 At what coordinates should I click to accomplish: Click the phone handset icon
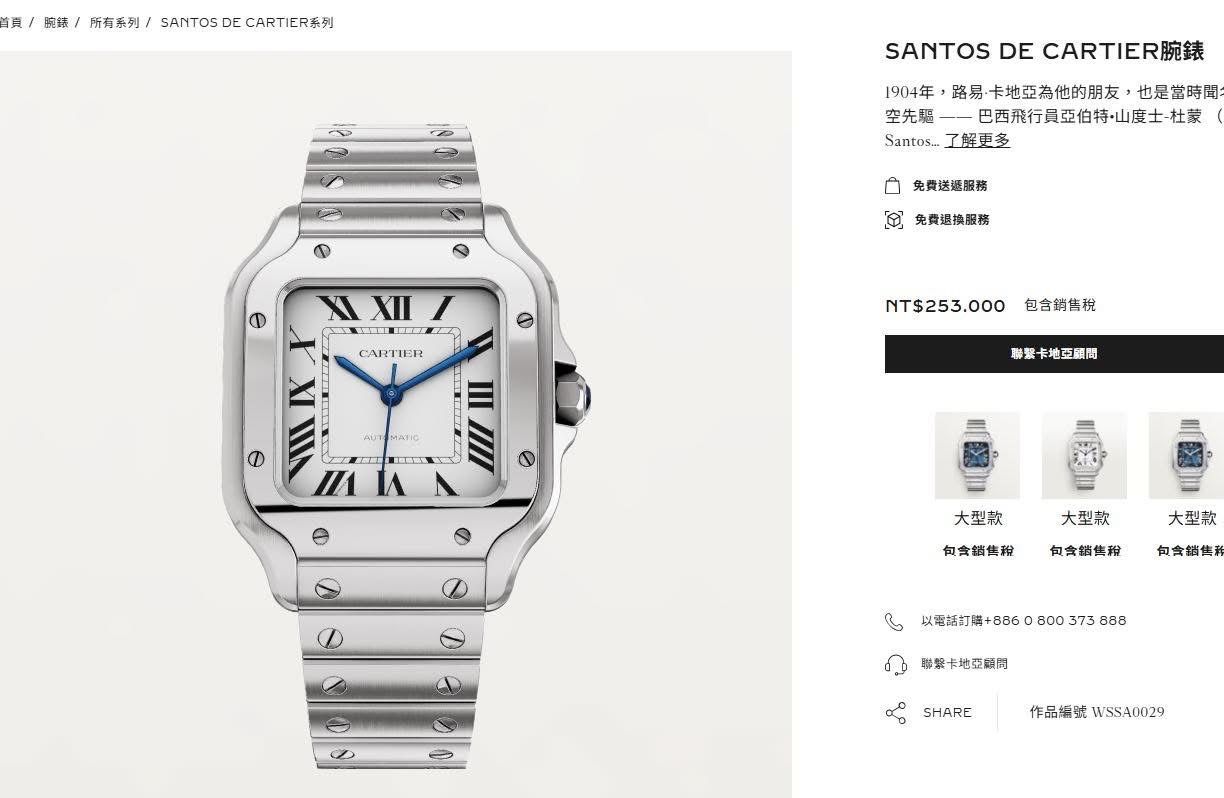click(x=894, y=621)
